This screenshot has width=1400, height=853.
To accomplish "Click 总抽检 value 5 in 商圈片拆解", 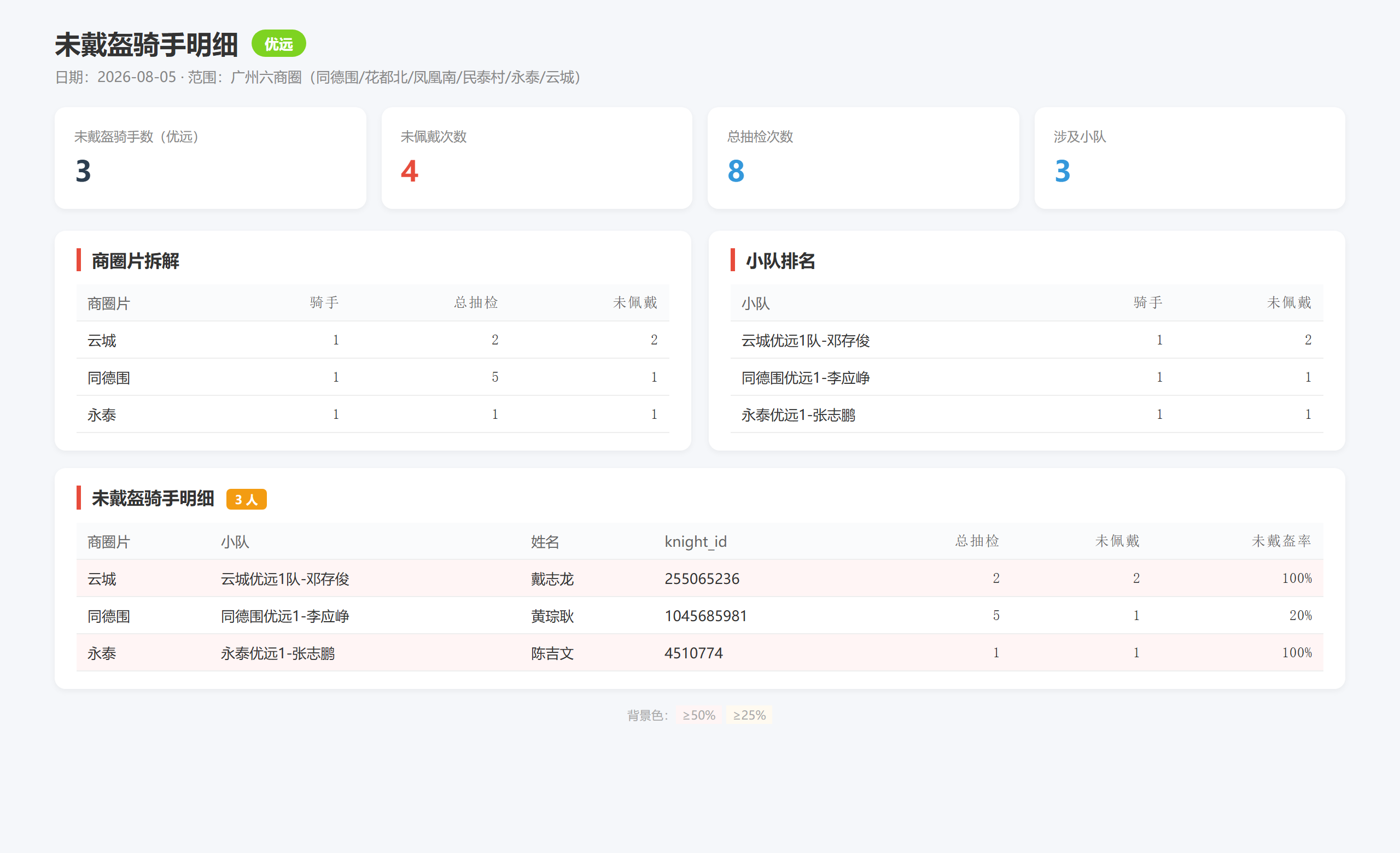I will pyautogui.click(x=495, y=377).
